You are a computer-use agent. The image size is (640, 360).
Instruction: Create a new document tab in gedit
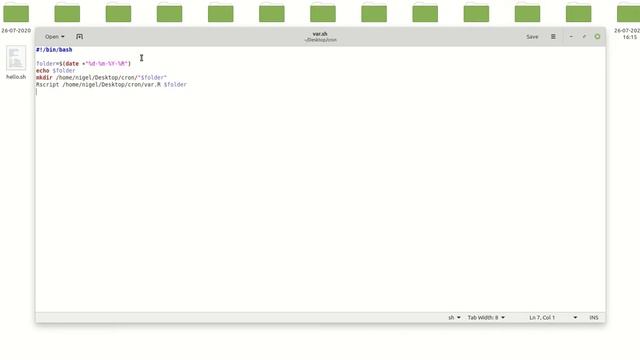[x=80, y=37]
